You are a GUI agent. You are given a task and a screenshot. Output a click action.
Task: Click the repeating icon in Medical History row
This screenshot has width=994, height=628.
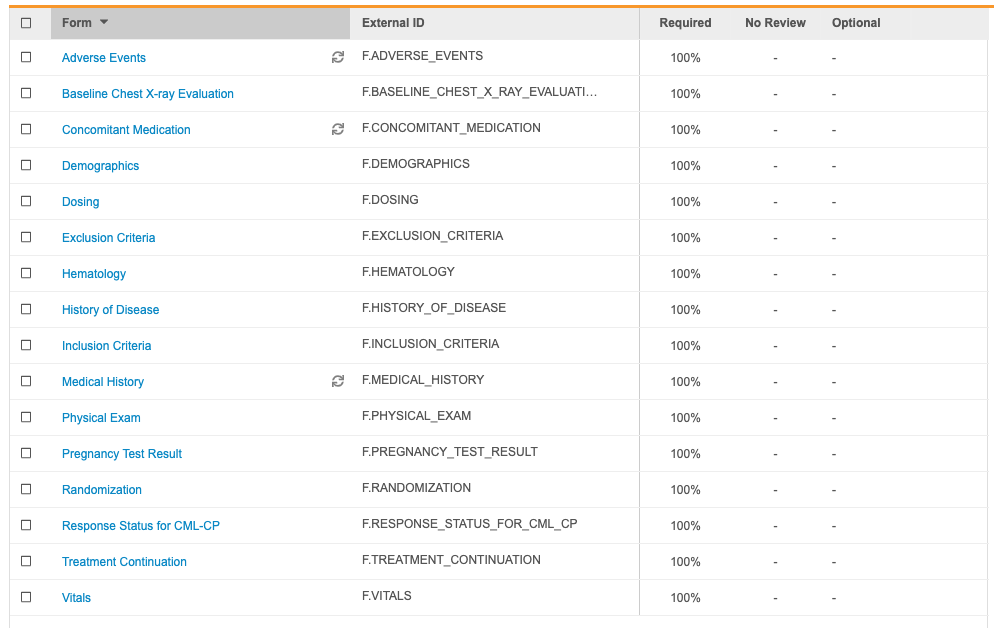pos(338,382)
